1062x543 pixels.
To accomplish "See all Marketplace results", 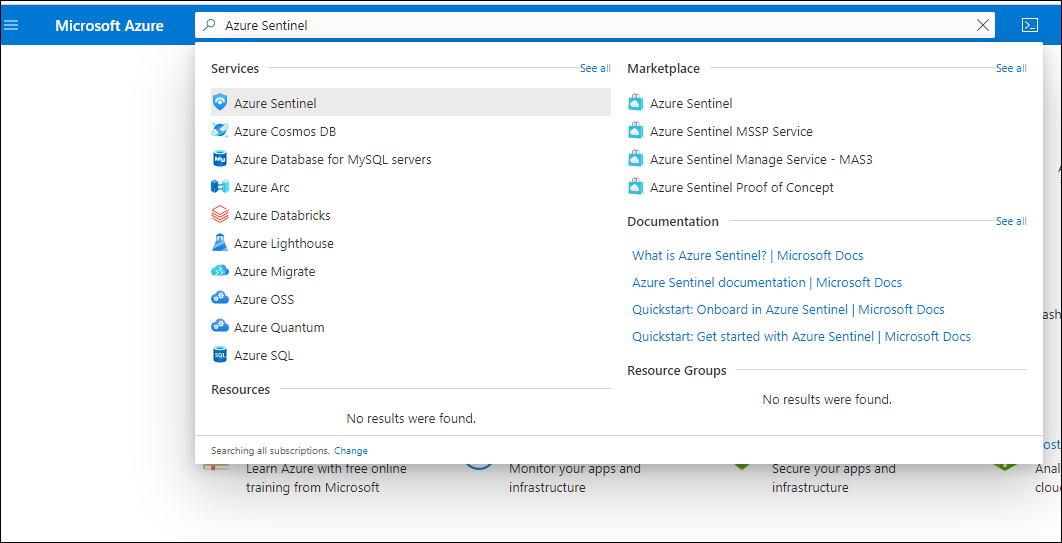I will pyautogui.click(x=1011, y=68).
